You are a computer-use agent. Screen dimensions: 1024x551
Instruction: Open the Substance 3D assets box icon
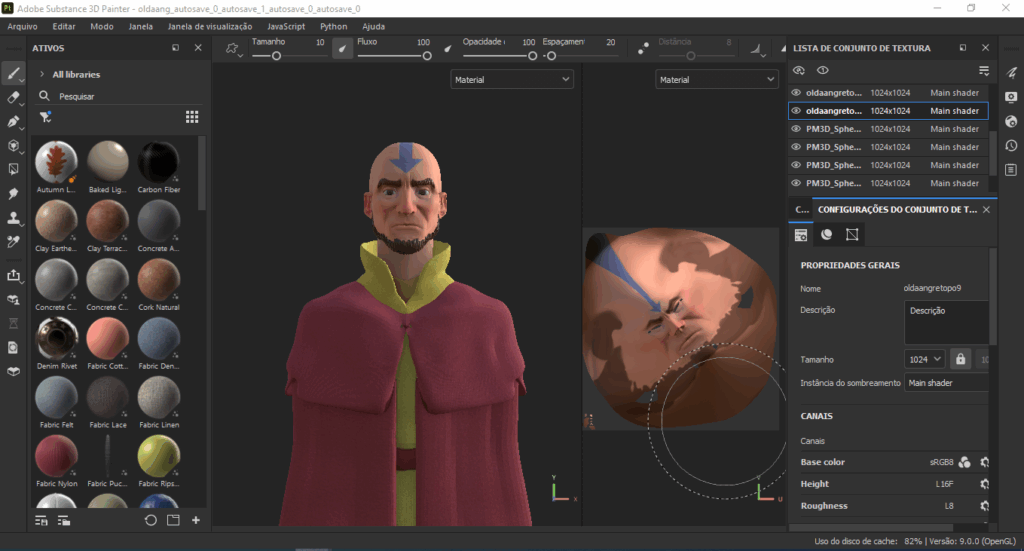pos(13,371)
